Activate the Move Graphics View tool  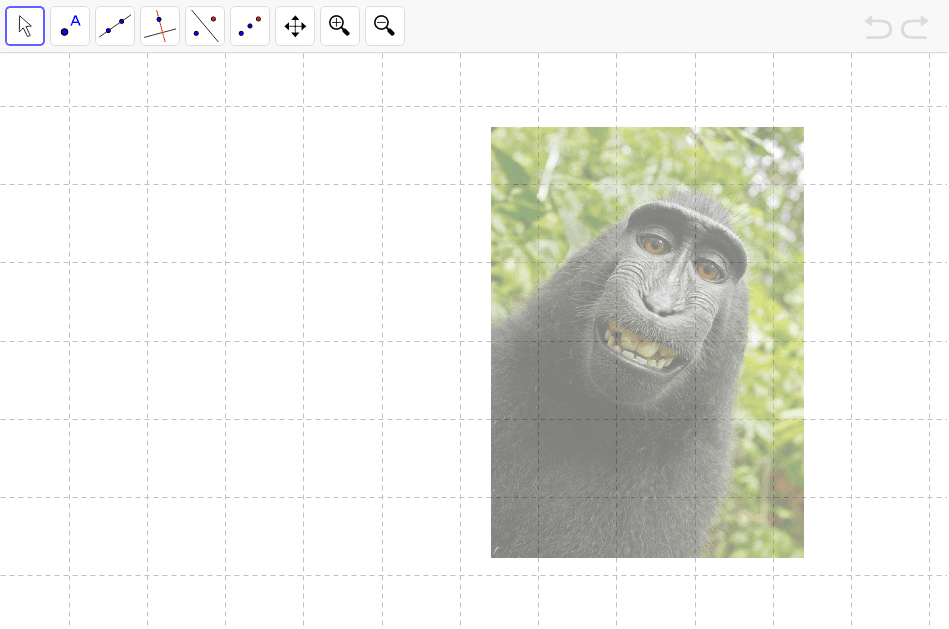tap(295, 26)
